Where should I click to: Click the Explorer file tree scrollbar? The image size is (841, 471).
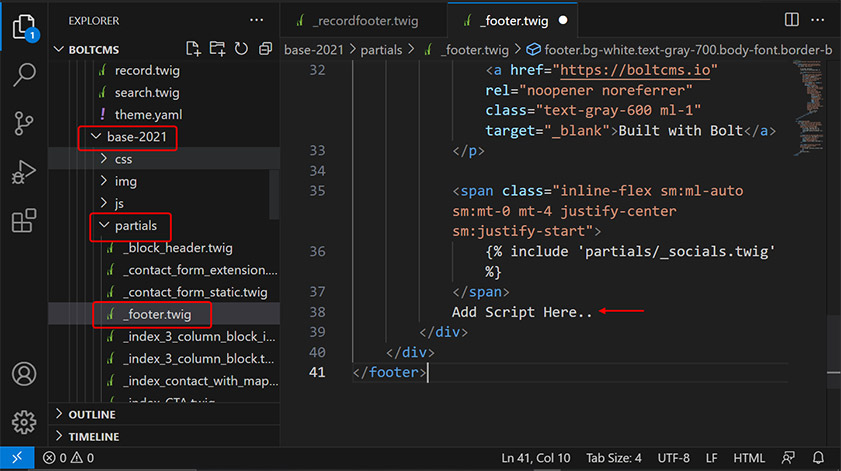coord(274,194)
